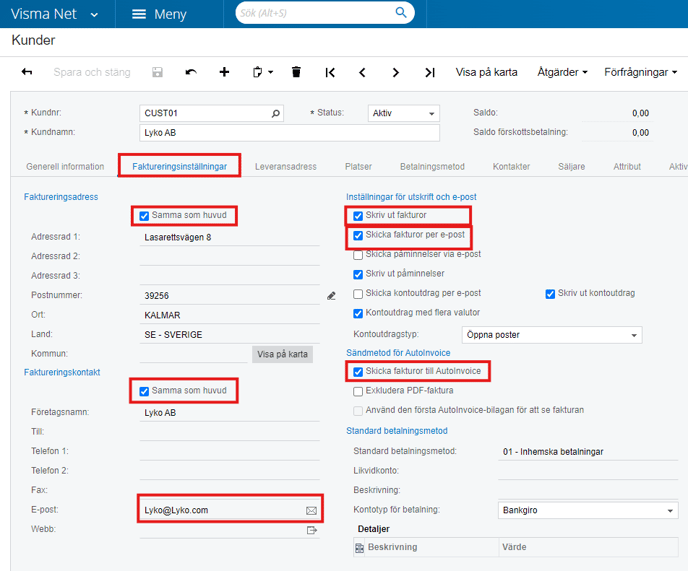Click in the Sök search field
The image size is (688, 571).
tap(316, 13)
